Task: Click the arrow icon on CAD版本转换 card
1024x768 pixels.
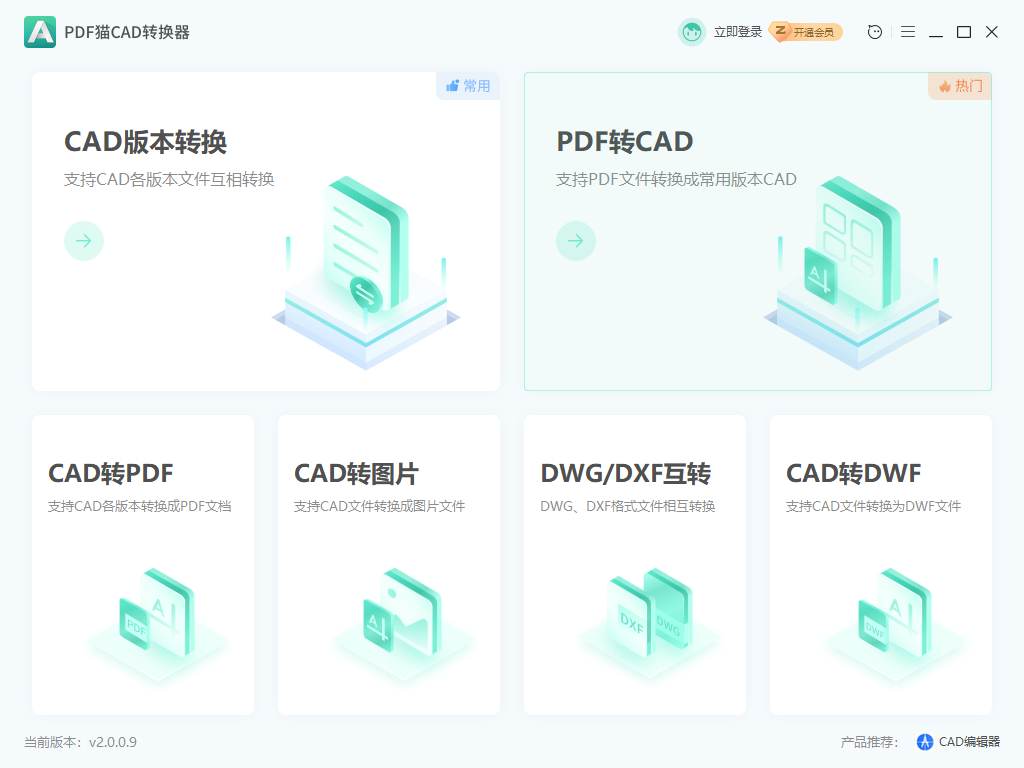Action: [x=84, y=241]
